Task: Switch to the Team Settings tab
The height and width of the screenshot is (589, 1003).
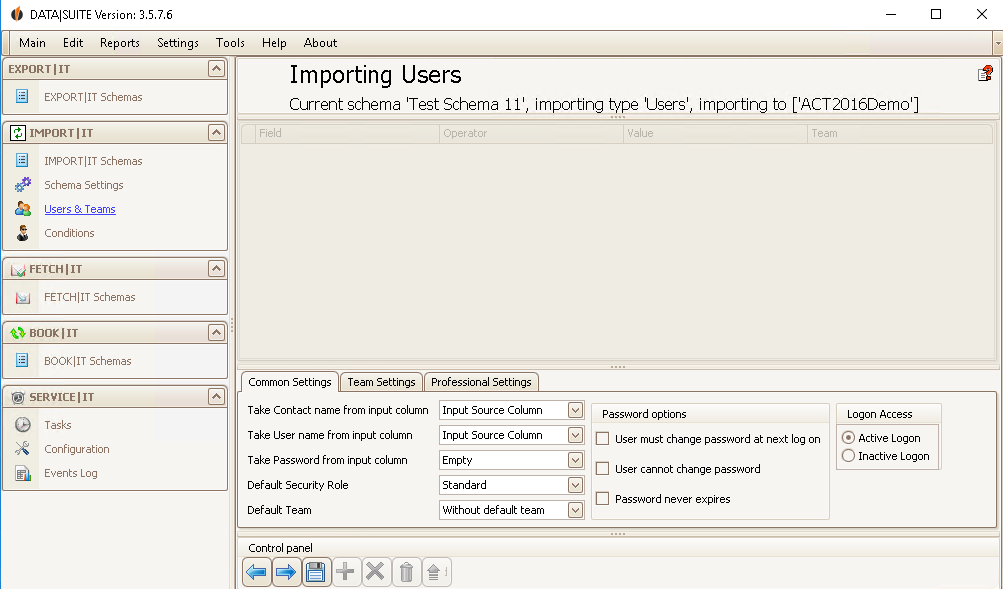Action: (x=381, y=382)
